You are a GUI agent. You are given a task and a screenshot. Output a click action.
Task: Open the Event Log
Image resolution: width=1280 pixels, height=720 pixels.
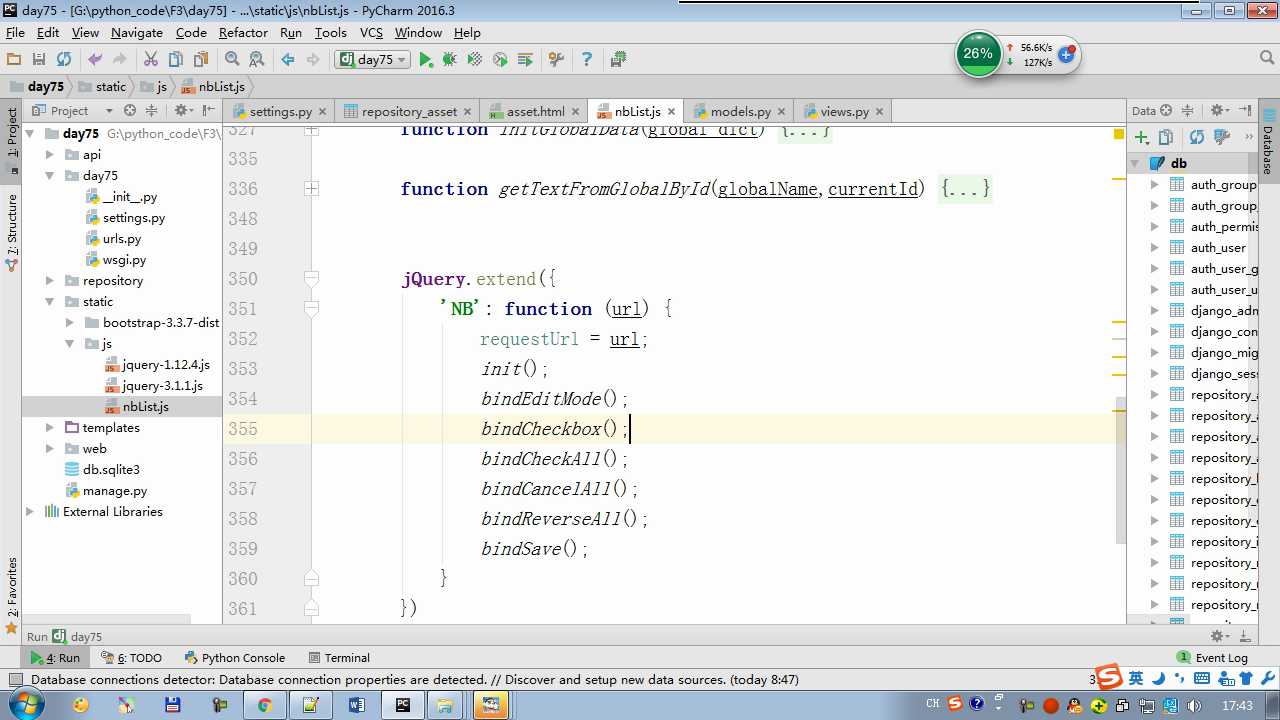point(1213,658)
